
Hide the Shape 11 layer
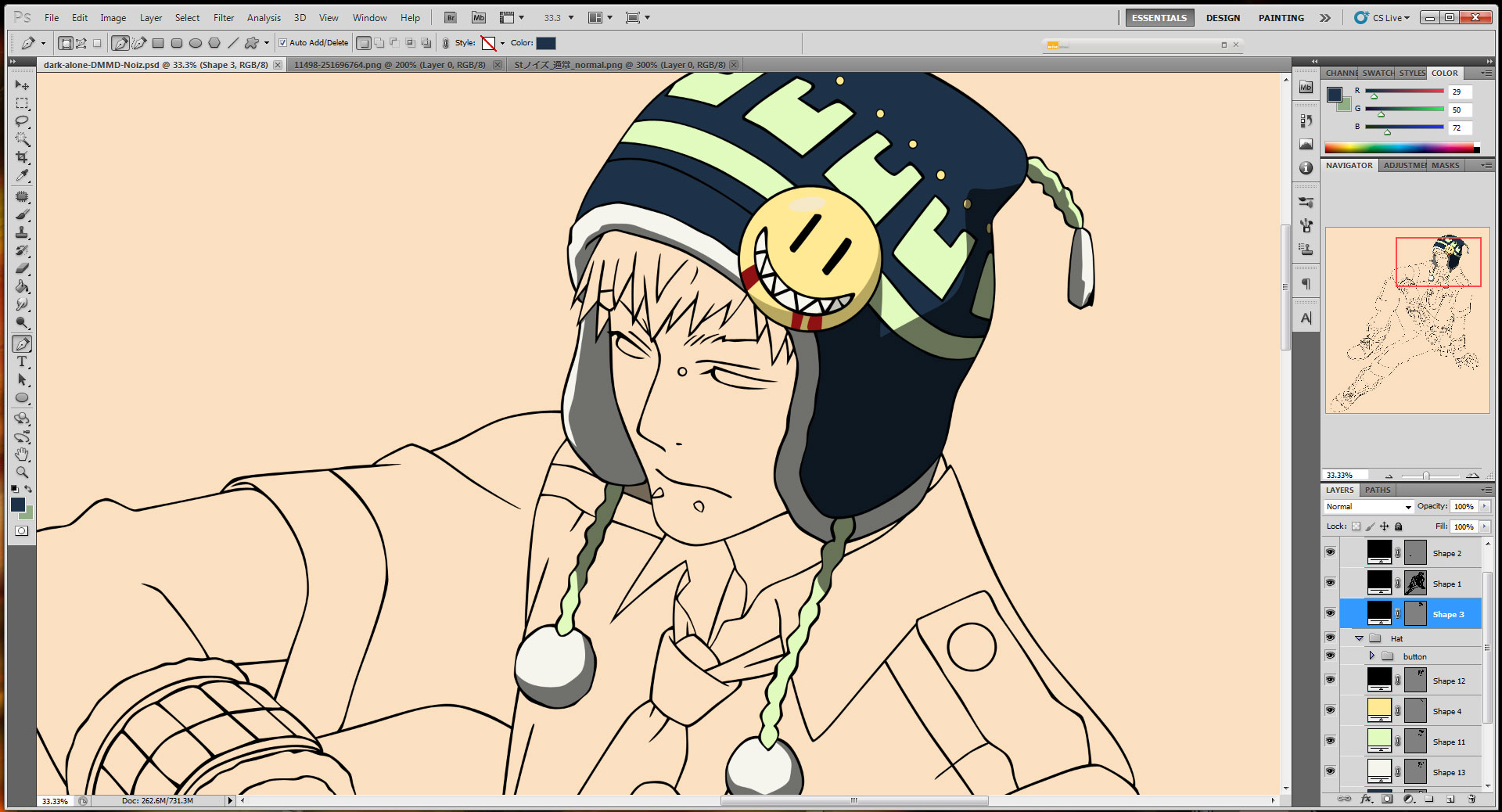point(1330,741)
